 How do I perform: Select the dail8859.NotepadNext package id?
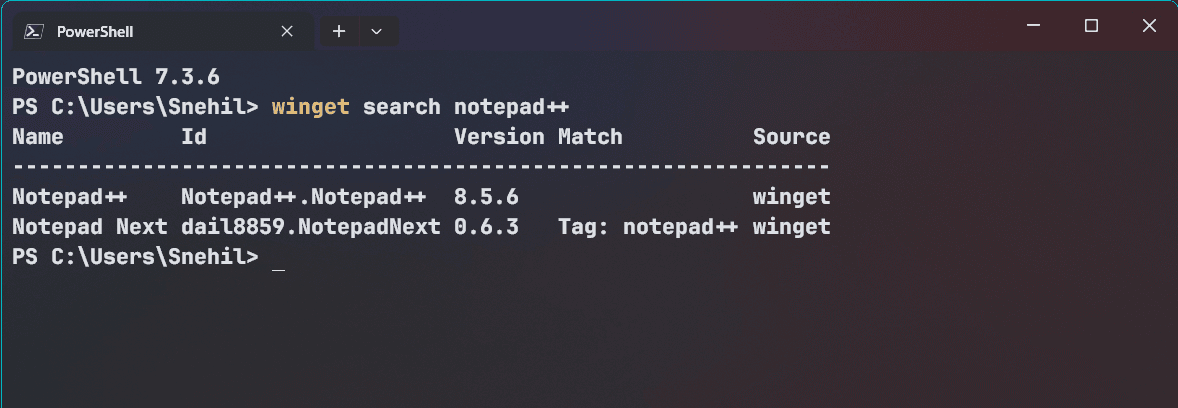311,227
